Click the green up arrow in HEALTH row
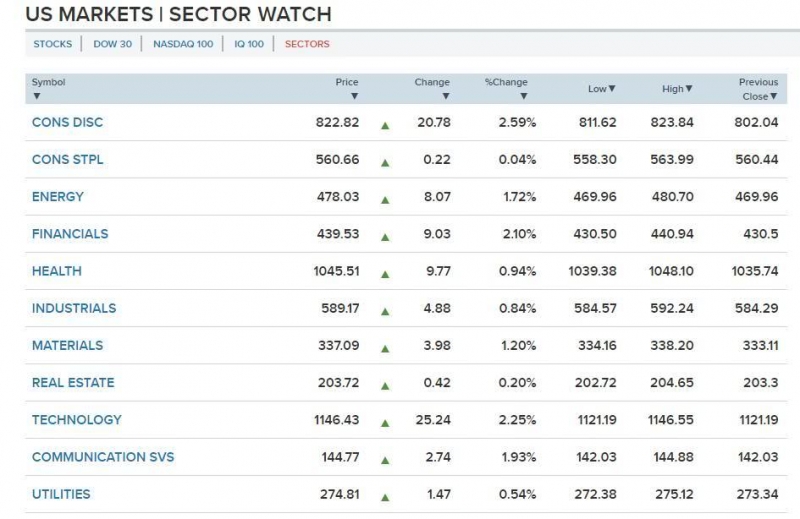Viewport: 800px width, 519px height. click(384, 272)
